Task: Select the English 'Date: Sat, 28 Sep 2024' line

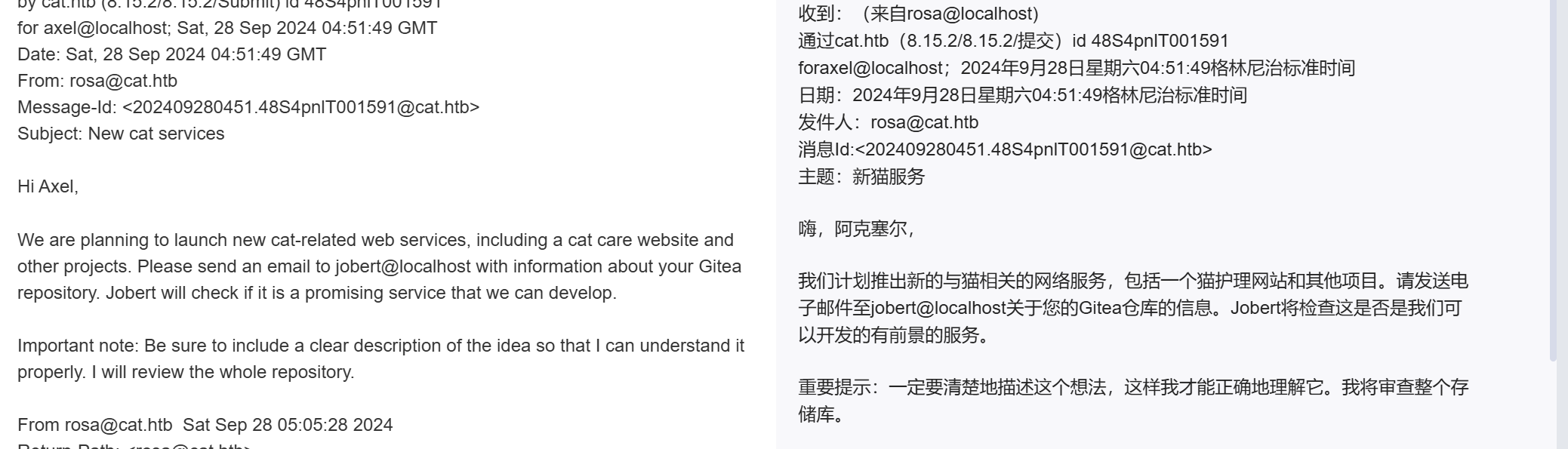Action: [172, 54]
